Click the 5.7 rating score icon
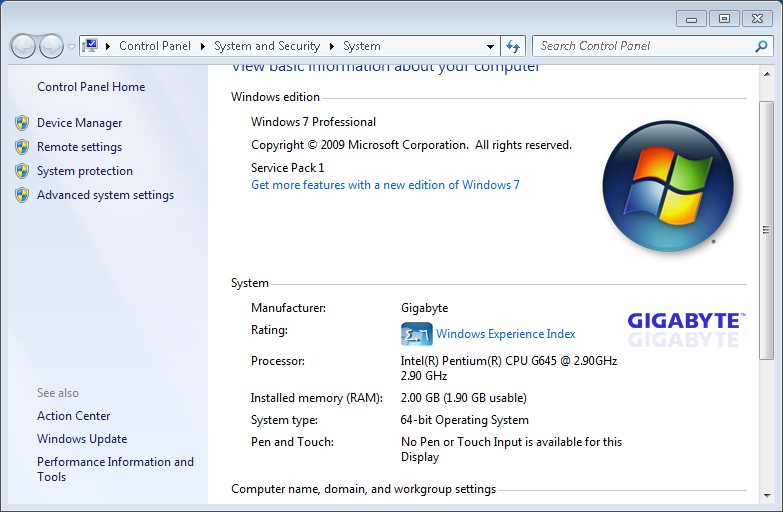783x512 pixels. point(416,334)
